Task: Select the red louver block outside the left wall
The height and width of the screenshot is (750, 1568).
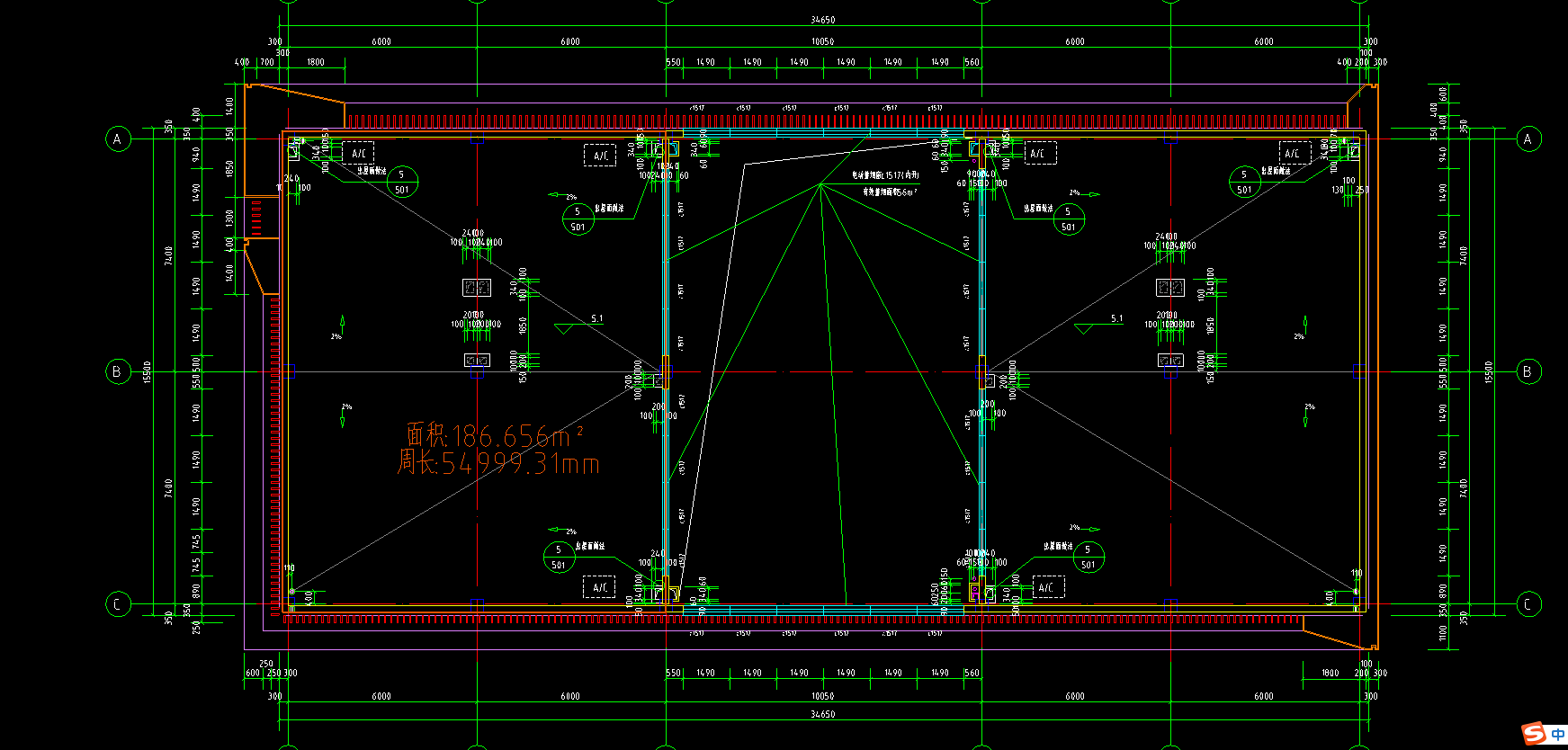Action: [256, 218]
